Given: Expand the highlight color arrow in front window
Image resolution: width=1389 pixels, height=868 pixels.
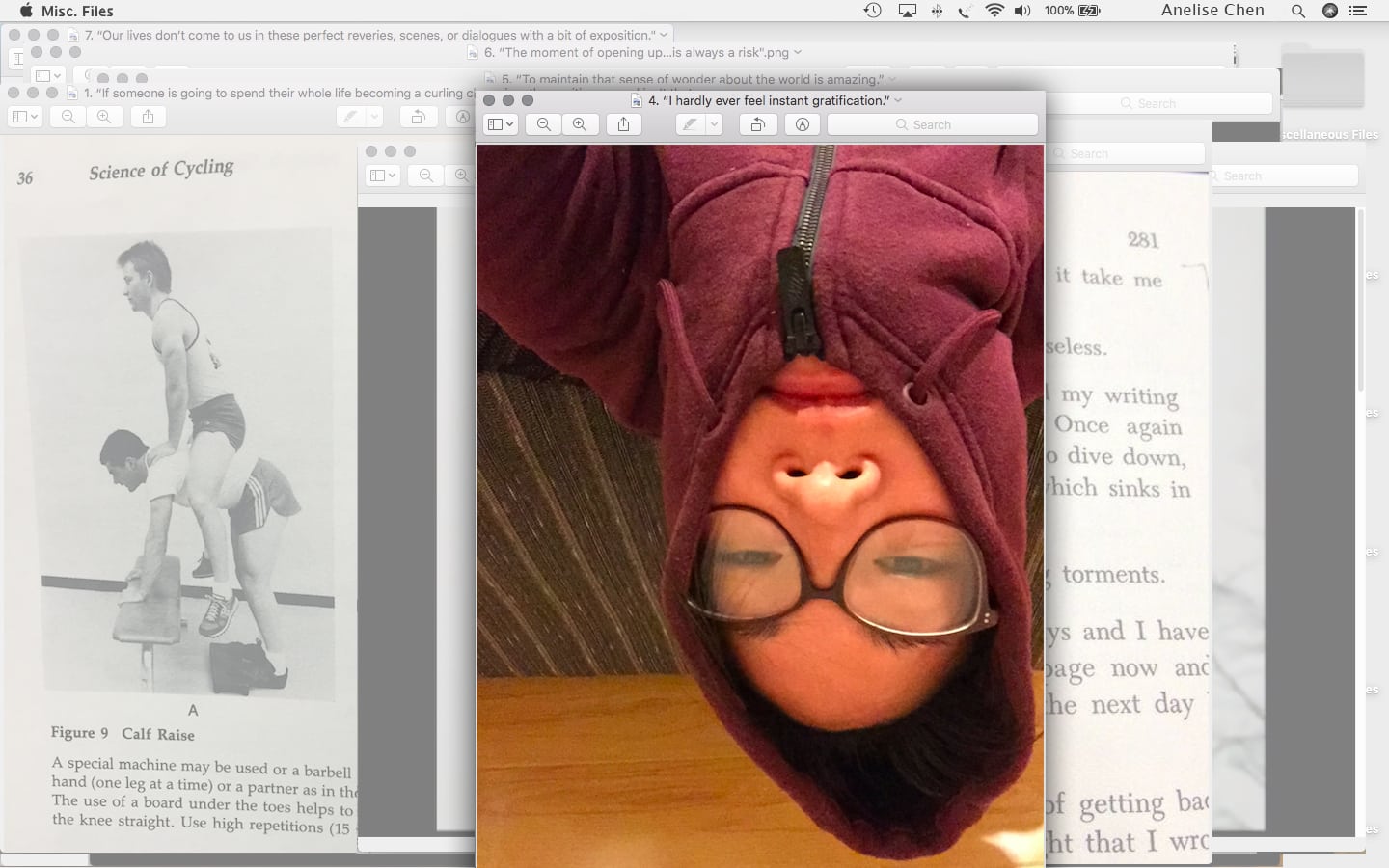Looking at the screenshot, I should pyautogui.click(x=714, y=124).
